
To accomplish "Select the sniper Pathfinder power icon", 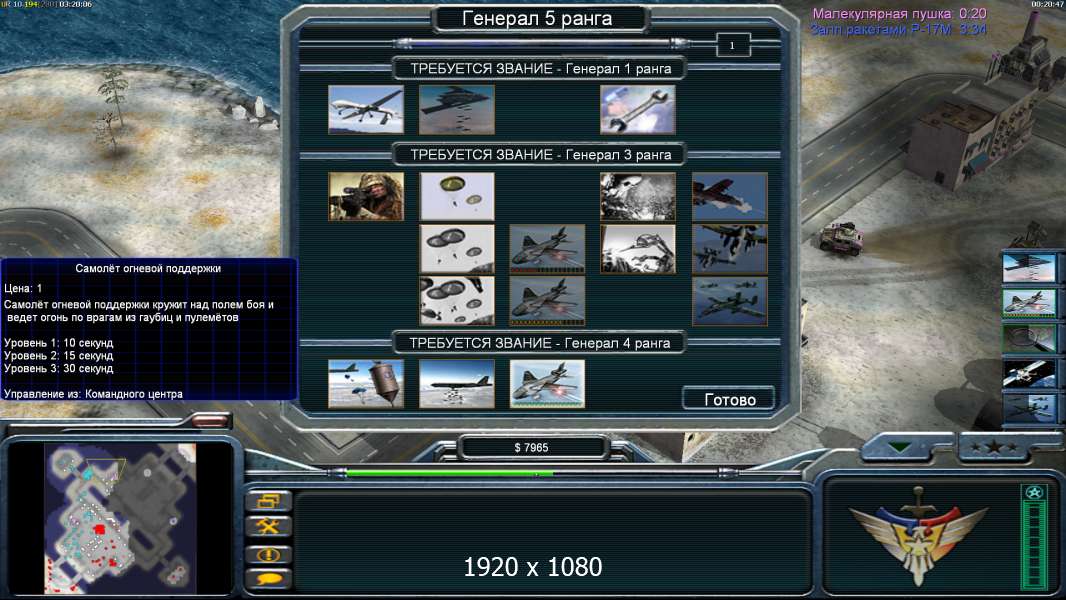I will click(366, 196).
